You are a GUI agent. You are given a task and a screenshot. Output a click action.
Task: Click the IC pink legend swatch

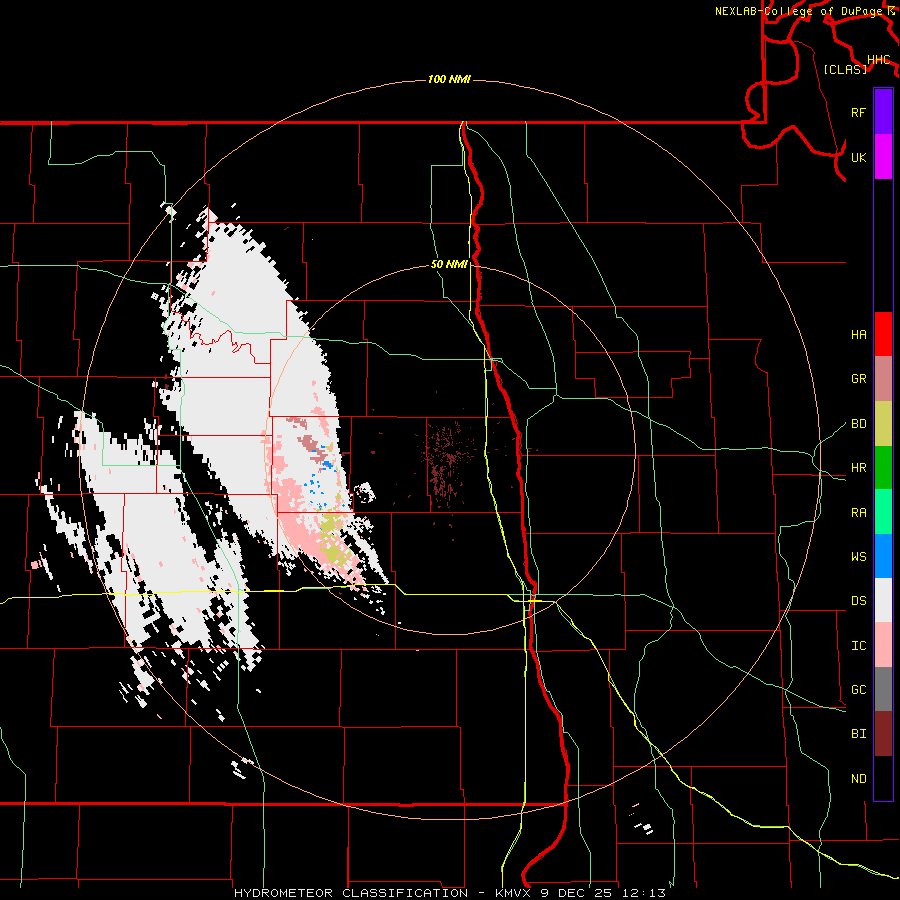[x=883, y=645]
